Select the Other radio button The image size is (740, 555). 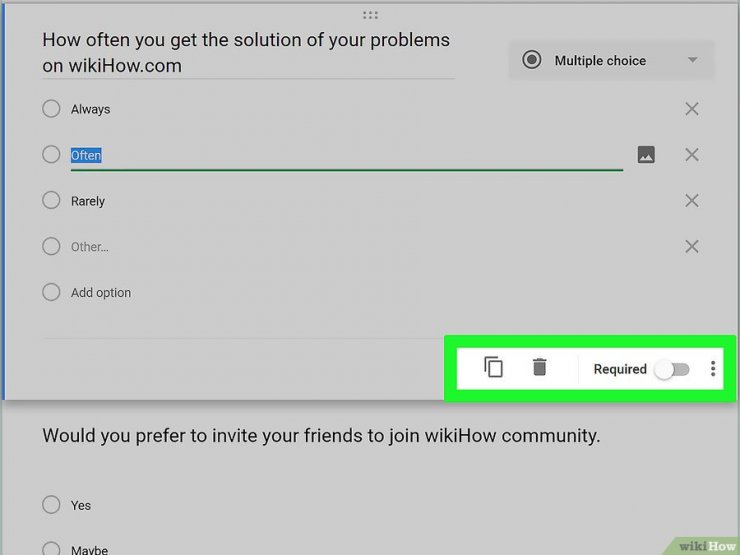point(51,246)
